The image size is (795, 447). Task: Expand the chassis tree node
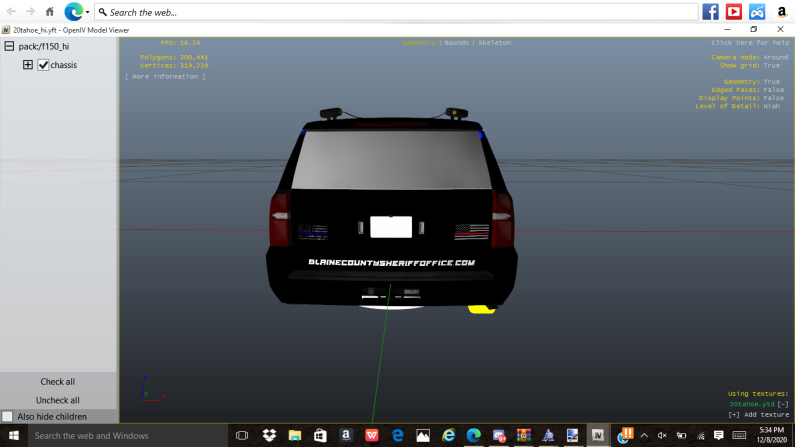(x=28, y=65)
